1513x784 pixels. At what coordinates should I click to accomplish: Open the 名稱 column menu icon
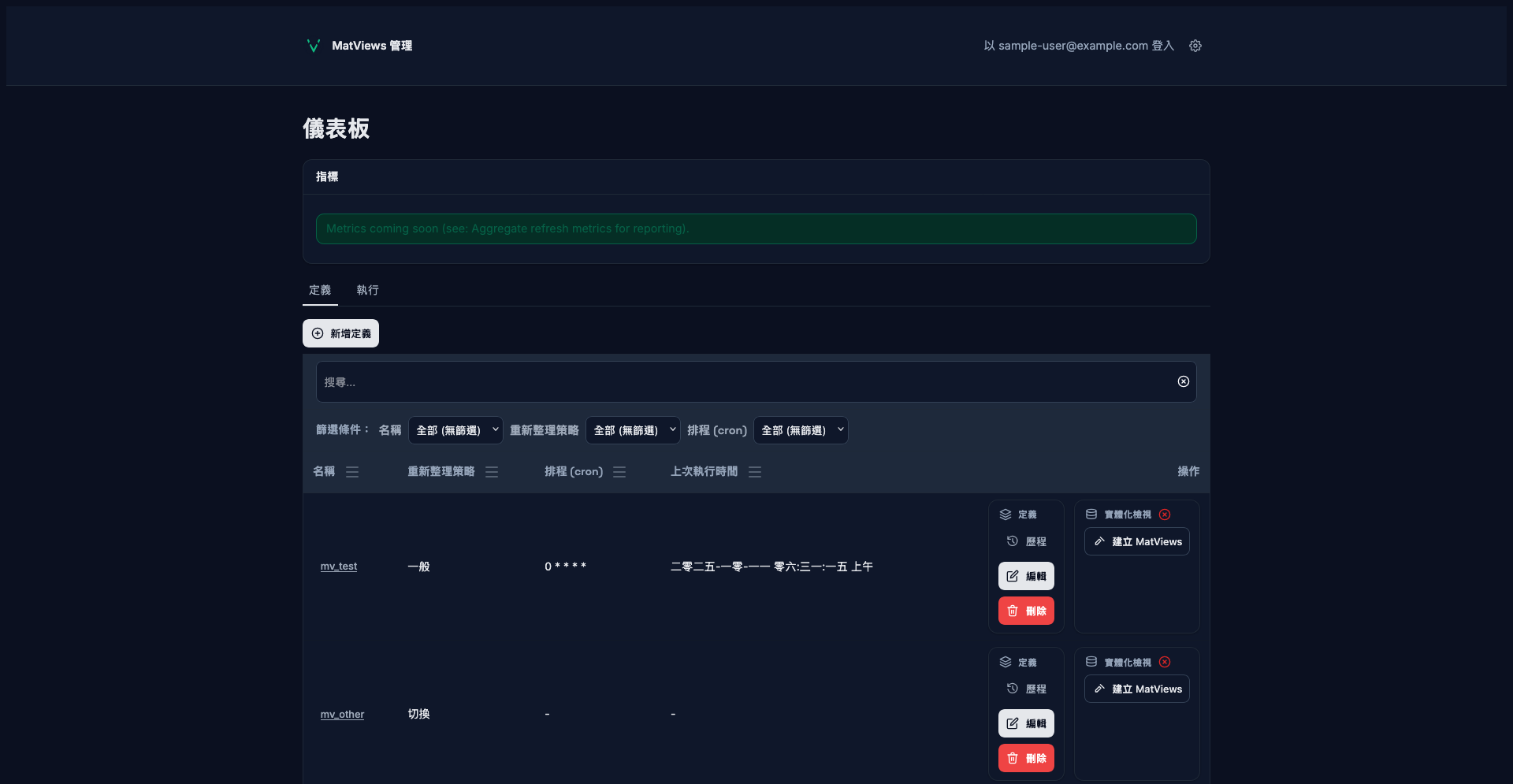(352, 472)
